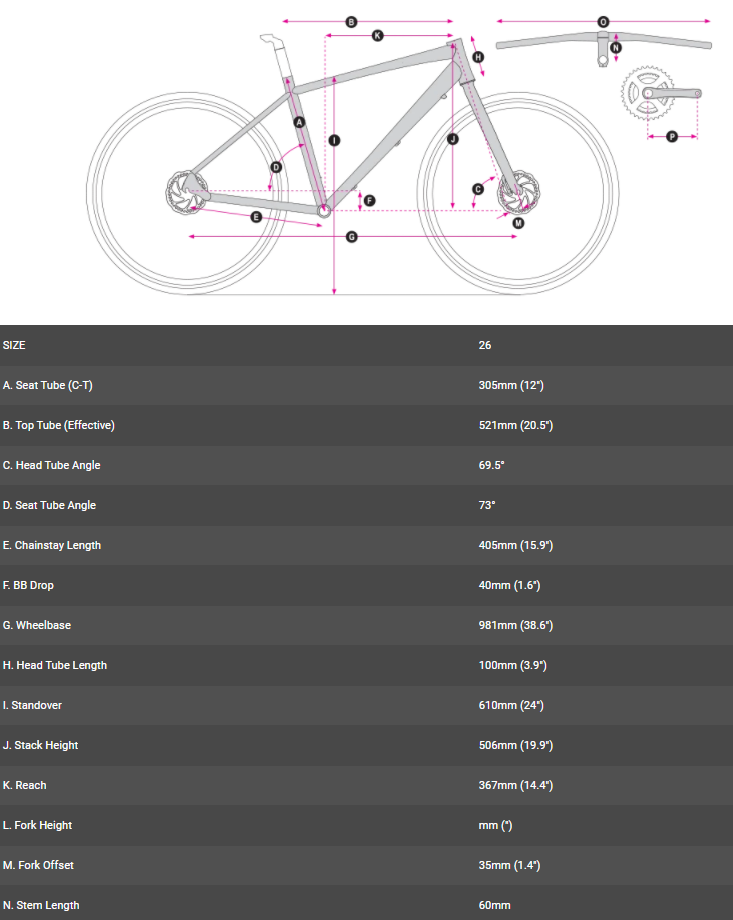The height and width of the screenshot is (920, 733).
Task: Click the D seat tube angle marker
Action: (x=277, y=167)
